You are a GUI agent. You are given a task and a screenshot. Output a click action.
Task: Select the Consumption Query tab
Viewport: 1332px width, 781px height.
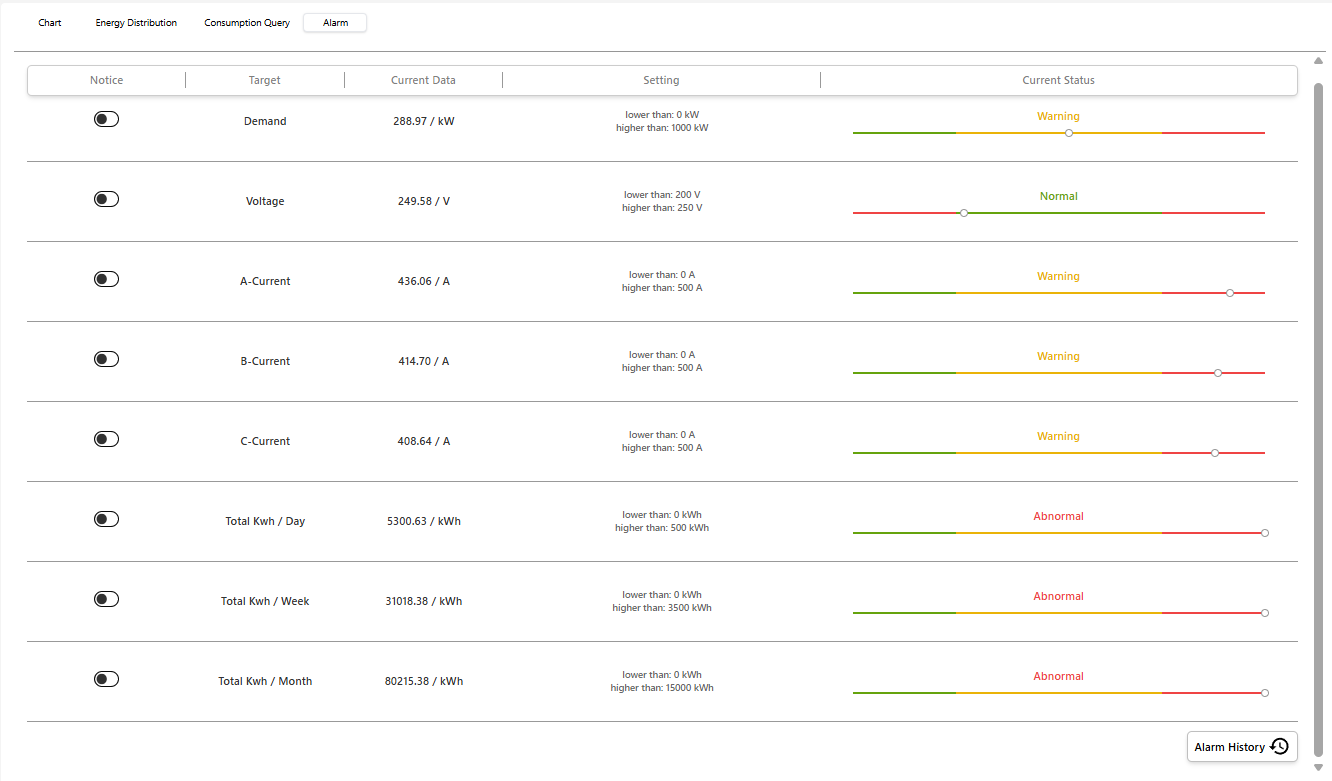coord(246,22)
